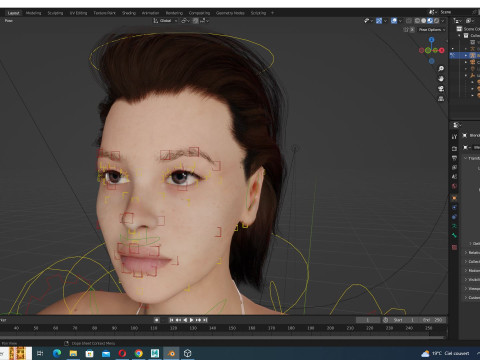Switch to the Modeling workspace tab
The width and height of the screenshot is (480, 360).
(x=33, y=13)
